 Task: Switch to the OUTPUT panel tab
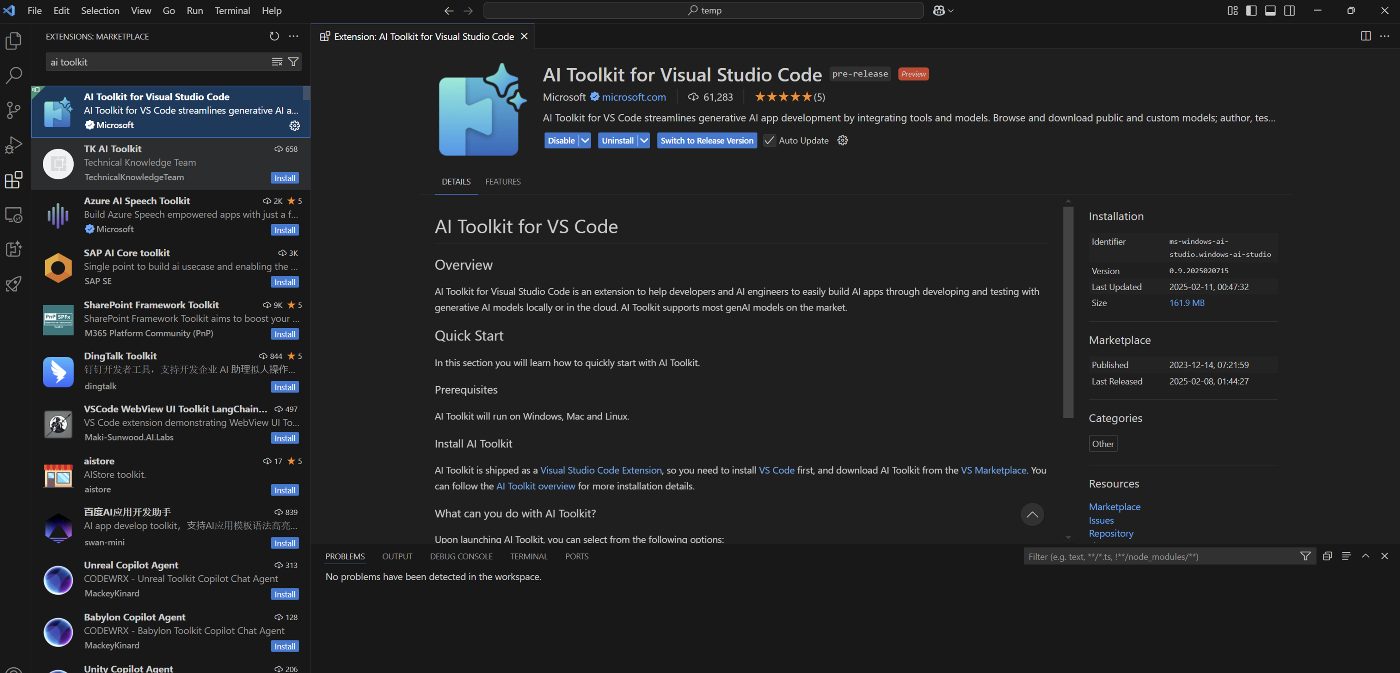[397, 556]
